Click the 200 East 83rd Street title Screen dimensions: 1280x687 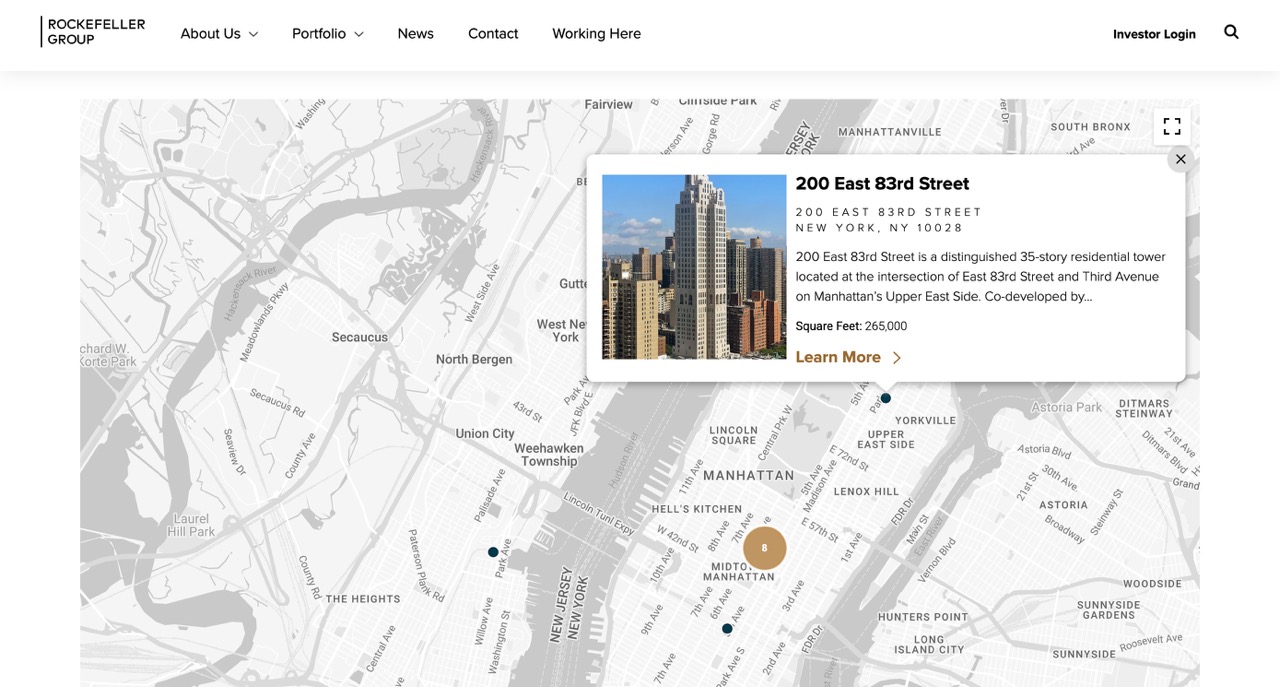pos(882,184)
